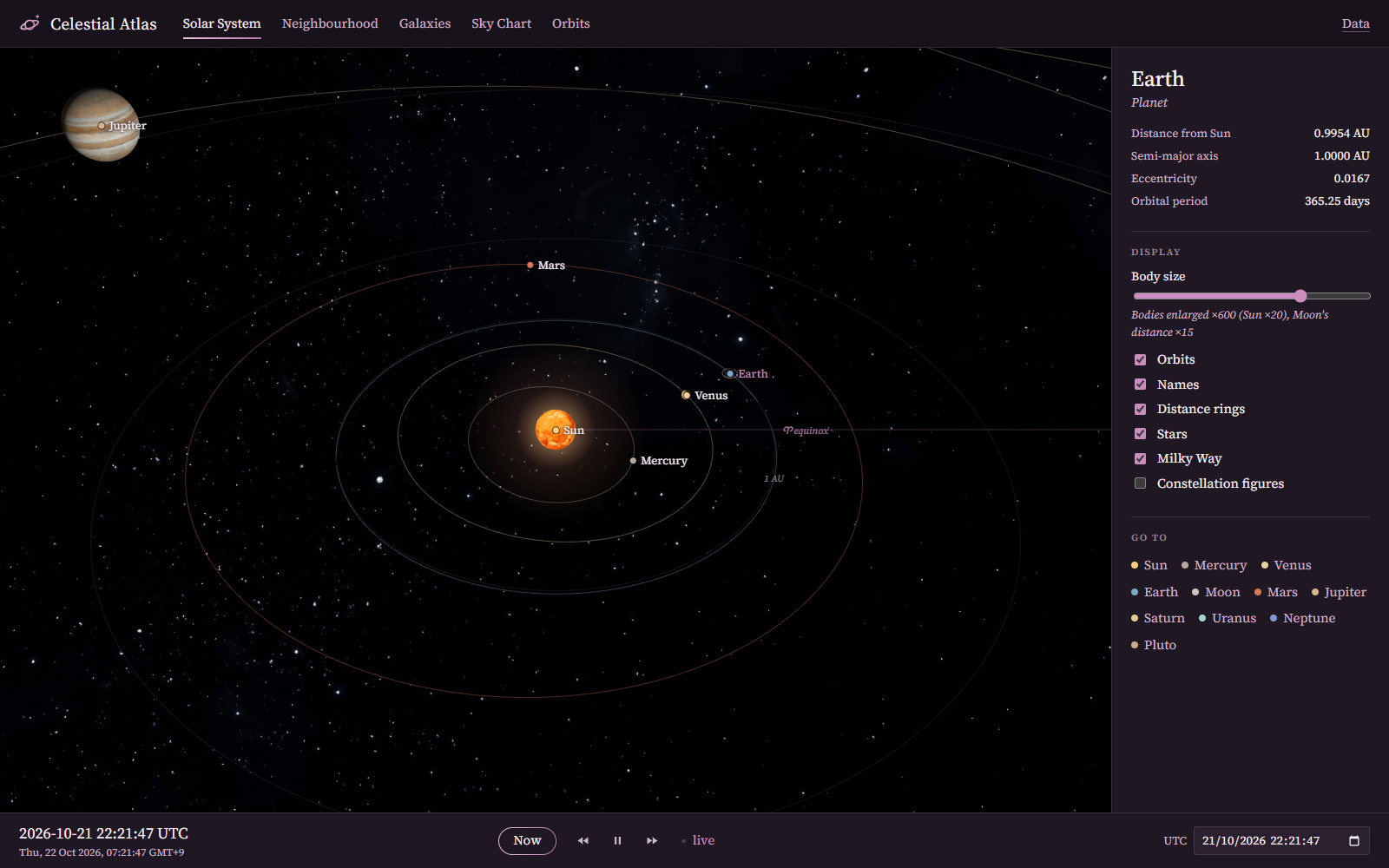Click the Now button
This screenshot has width=1389, height=868.
click(x=527, y=840)
